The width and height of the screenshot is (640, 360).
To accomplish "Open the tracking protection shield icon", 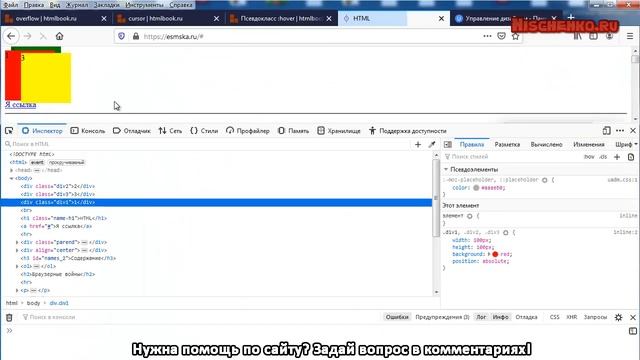I will tap(121, 36).
